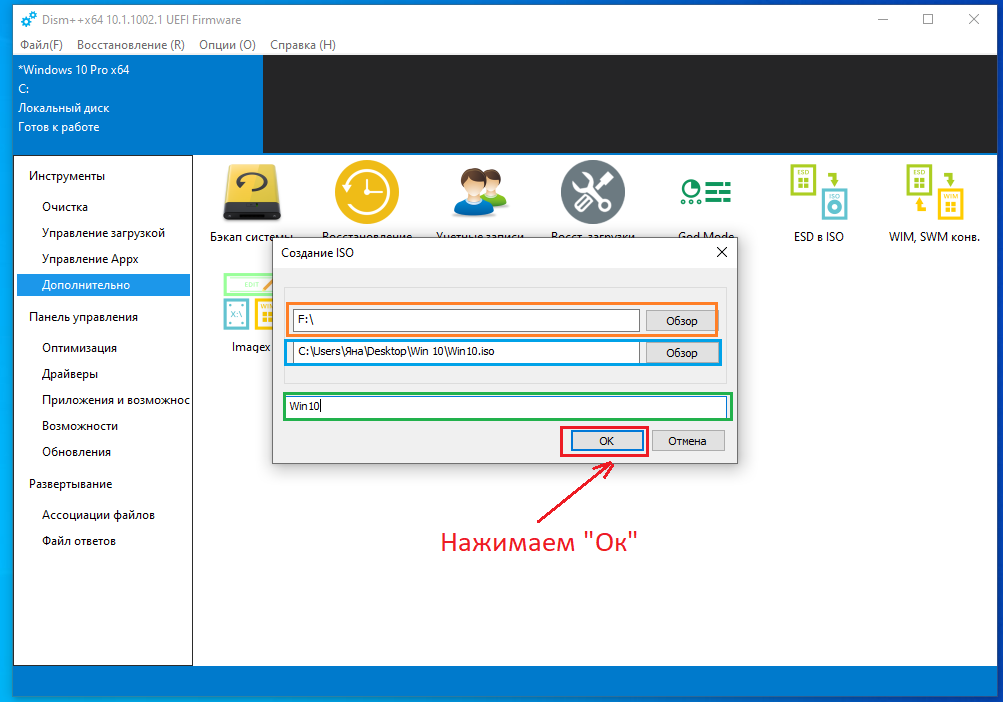Click the Win10.iso output path field
This screenshot has height=702, width=1003.
pyautogui.click(x=466, y=352)
